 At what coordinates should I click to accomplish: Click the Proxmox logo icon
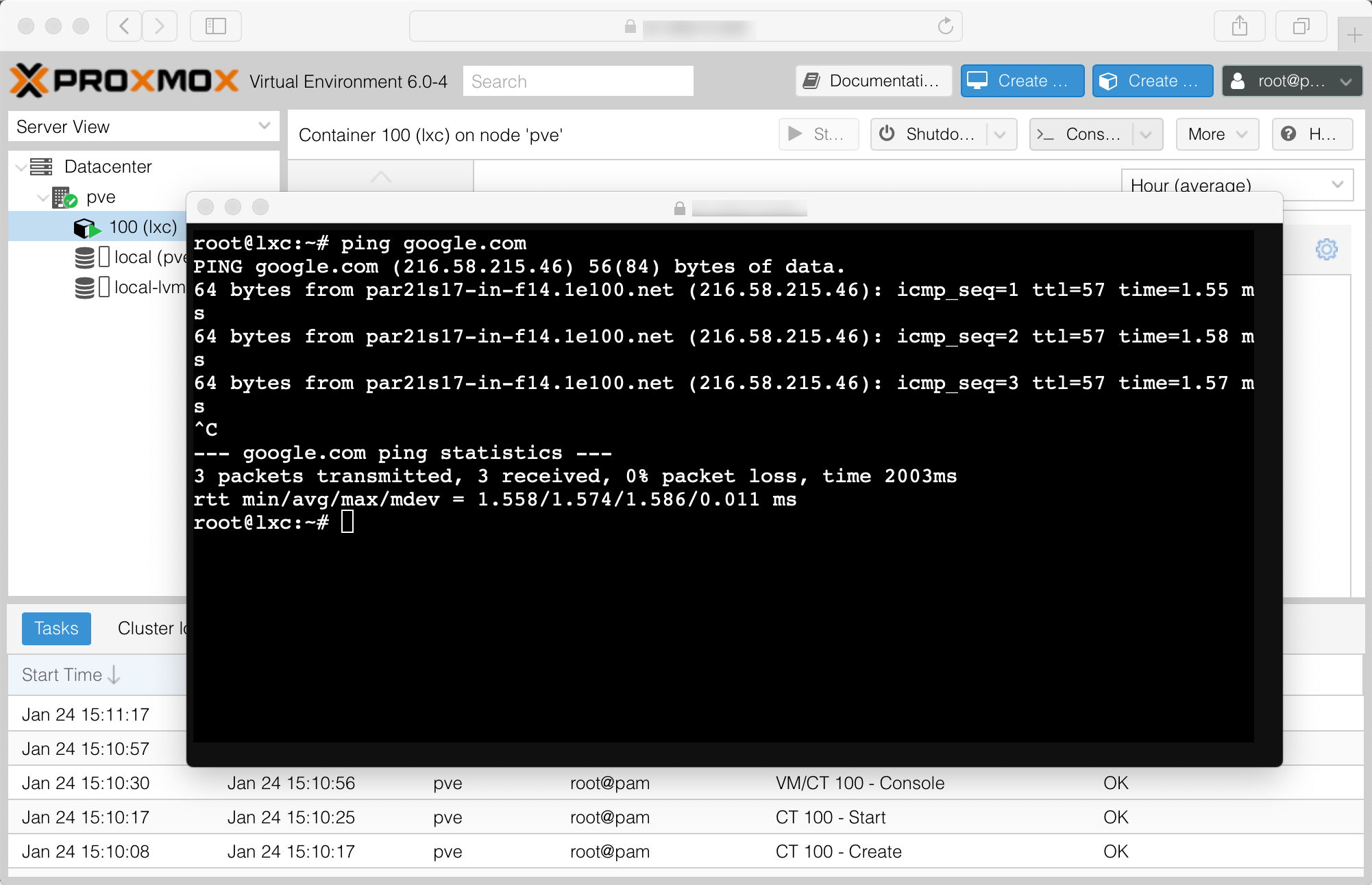(29, 81)
